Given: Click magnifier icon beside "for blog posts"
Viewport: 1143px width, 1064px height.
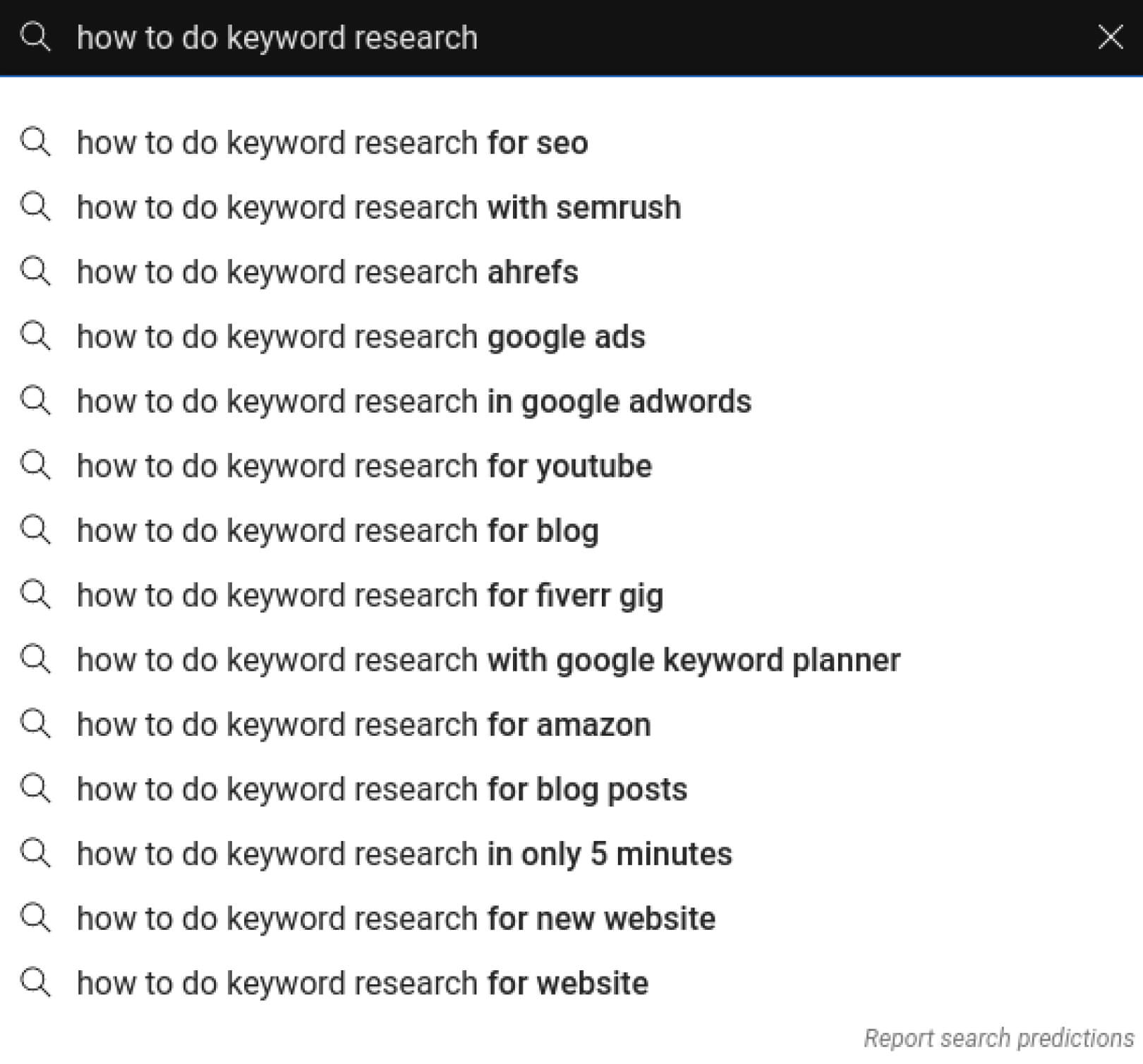Looking at the screenshot, I should point(35,789).
